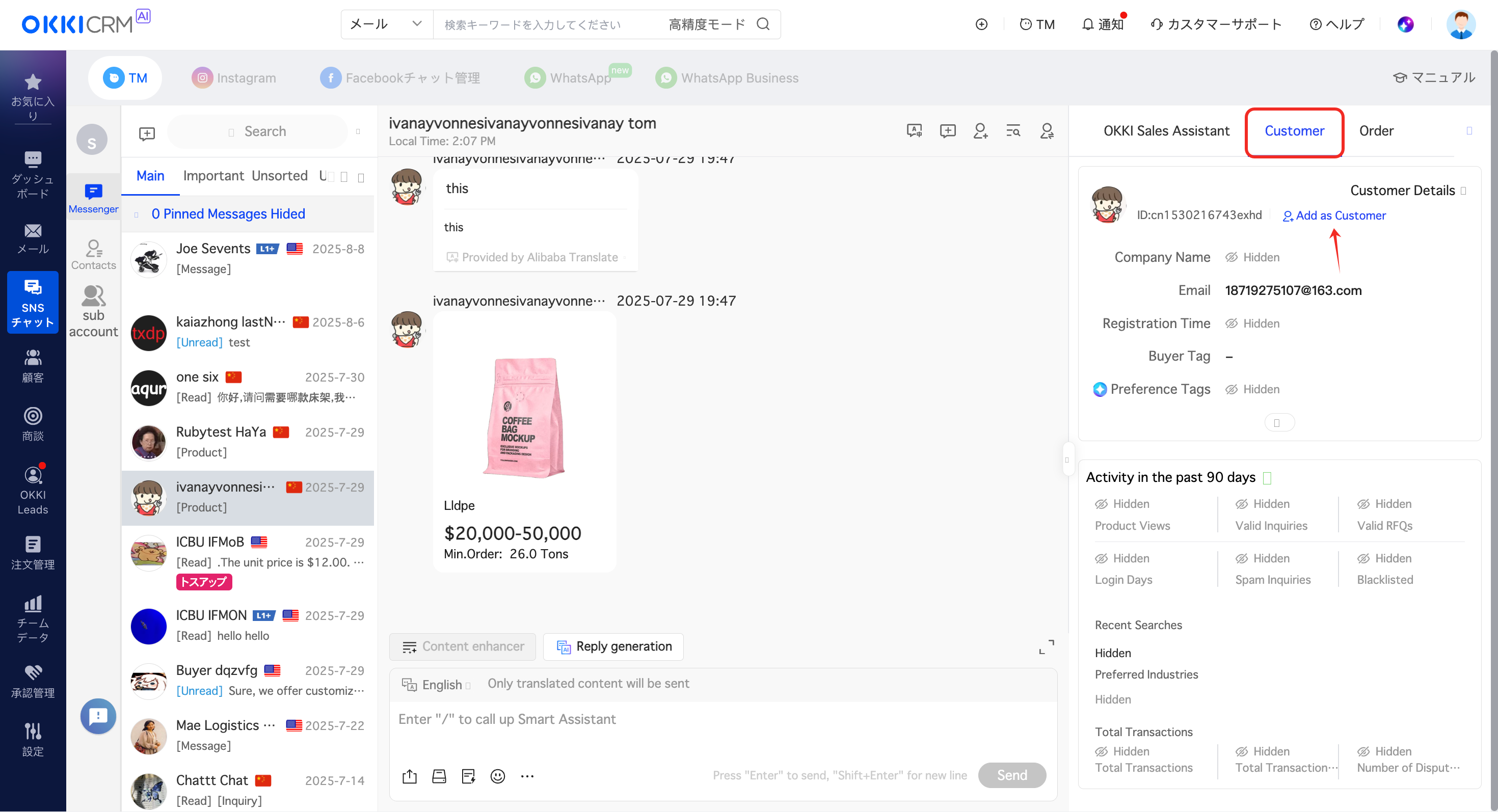Click the plus create icon in top bar

tap(981, 24)
